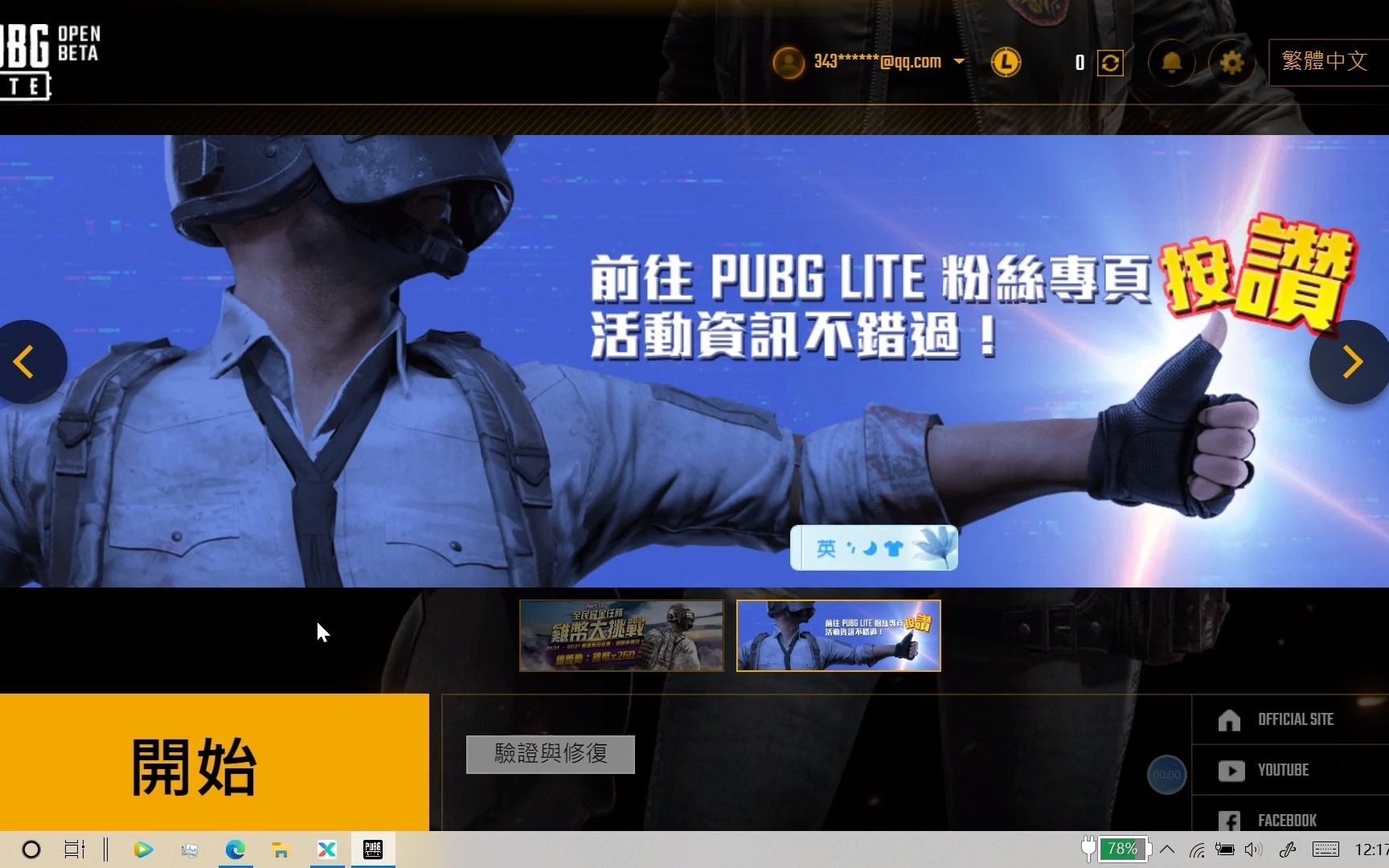Click the YouTube play icon
The width and height of the screenshot is (1389, 868).
tap(1231, 771)
